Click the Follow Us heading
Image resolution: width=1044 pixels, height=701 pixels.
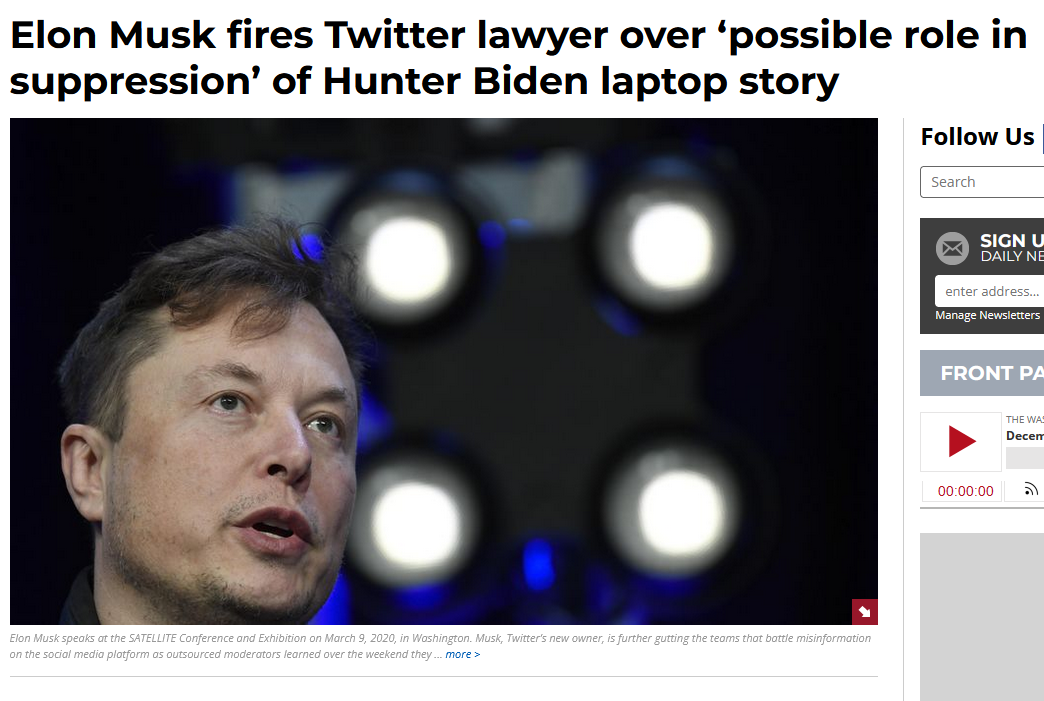click(977, 136)
